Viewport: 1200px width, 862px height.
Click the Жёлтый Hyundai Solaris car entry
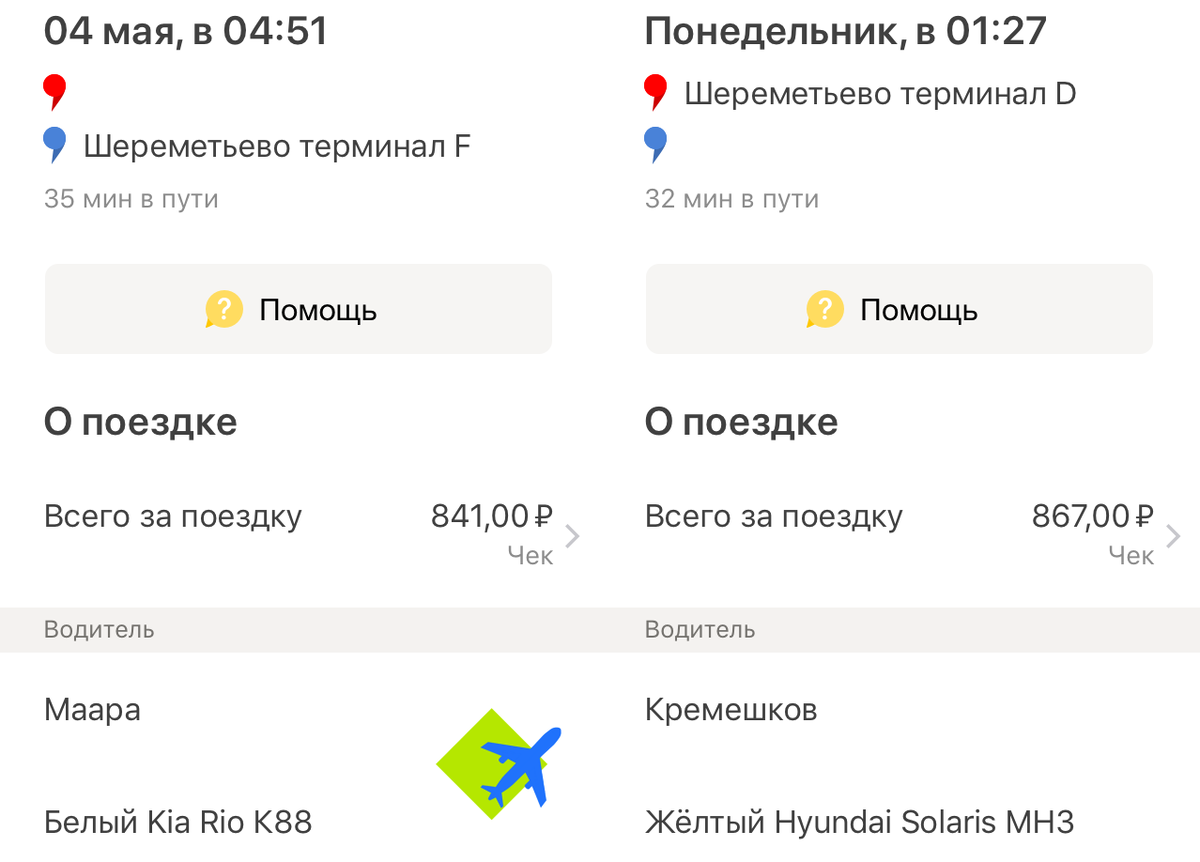860,823
